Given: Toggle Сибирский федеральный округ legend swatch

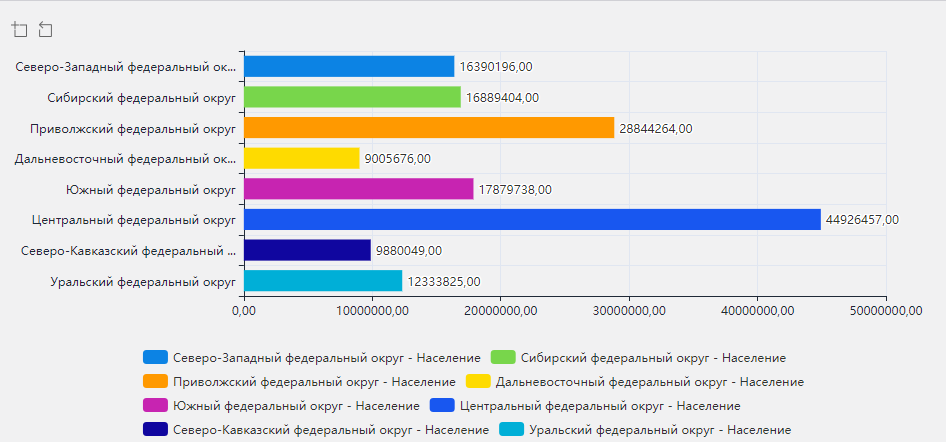Looking at the screenshot, I should 505,357.
